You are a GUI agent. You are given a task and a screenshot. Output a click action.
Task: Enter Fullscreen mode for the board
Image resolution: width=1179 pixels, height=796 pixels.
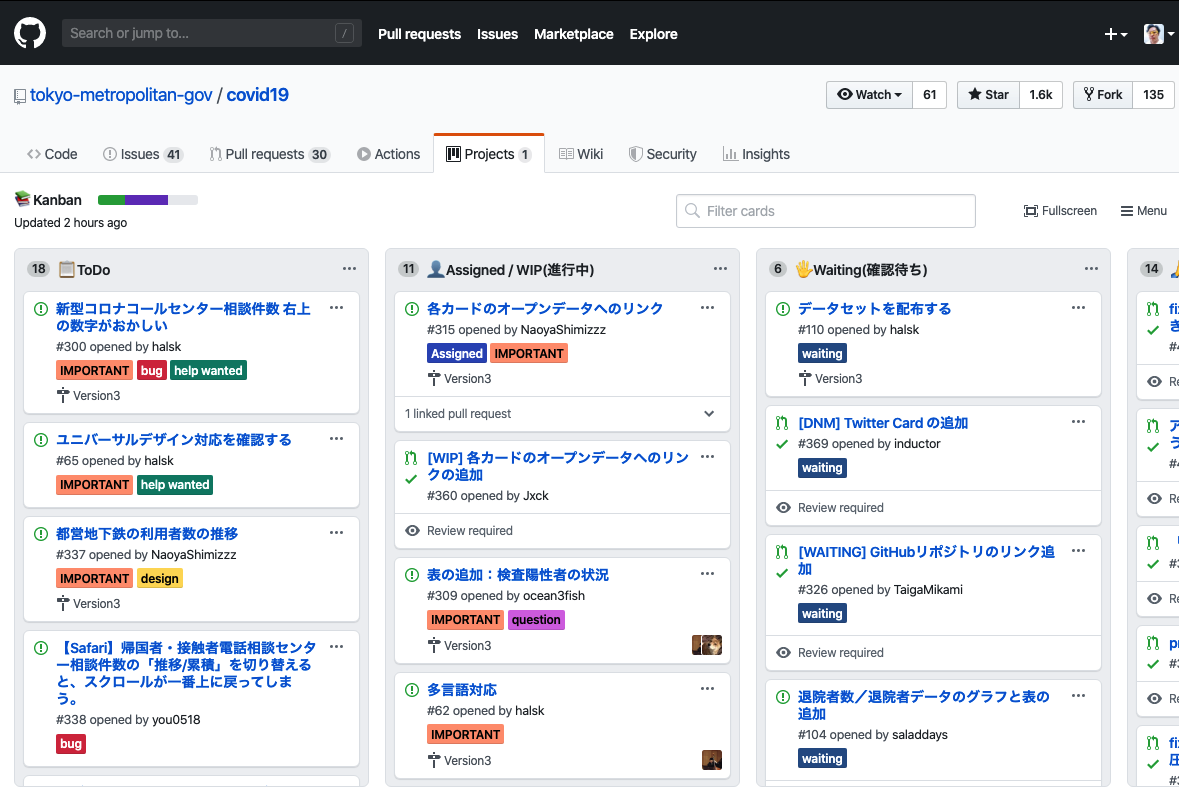pyautogui.click(x=1060, y=211)
